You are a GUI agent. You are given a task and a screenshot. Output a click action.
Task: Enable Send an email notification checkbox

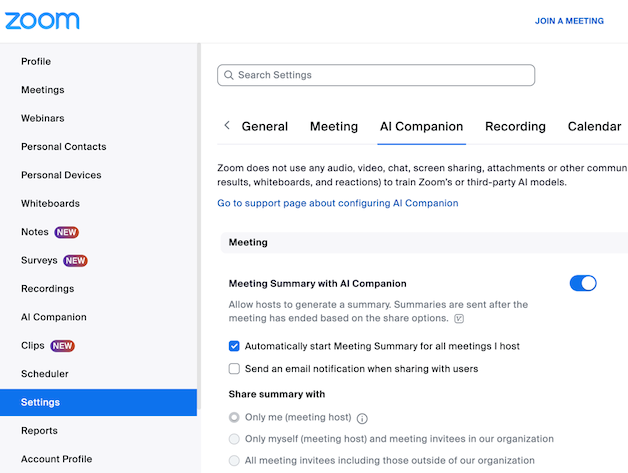(234, 369)
